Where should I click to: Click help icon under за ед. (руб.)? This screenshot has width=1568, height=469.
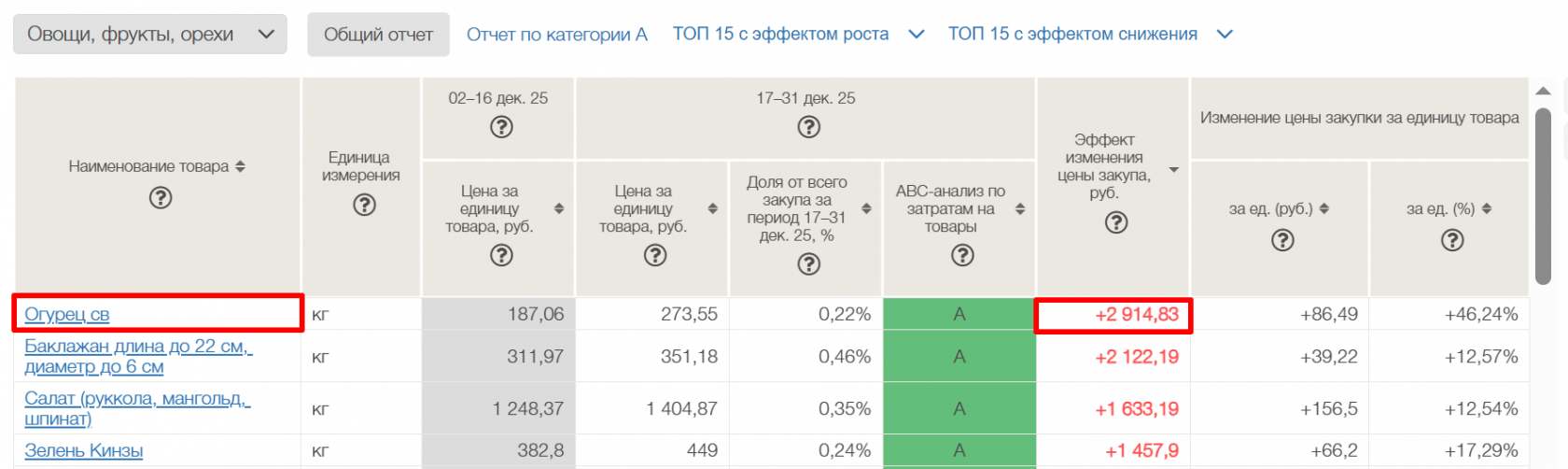click(1283, 240)
